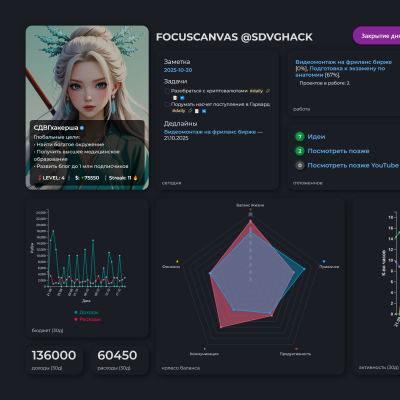This screenshot has height=400, width=400.
Task: Open the Видеомонтаж project link in работа card
Action: (344, 62)
